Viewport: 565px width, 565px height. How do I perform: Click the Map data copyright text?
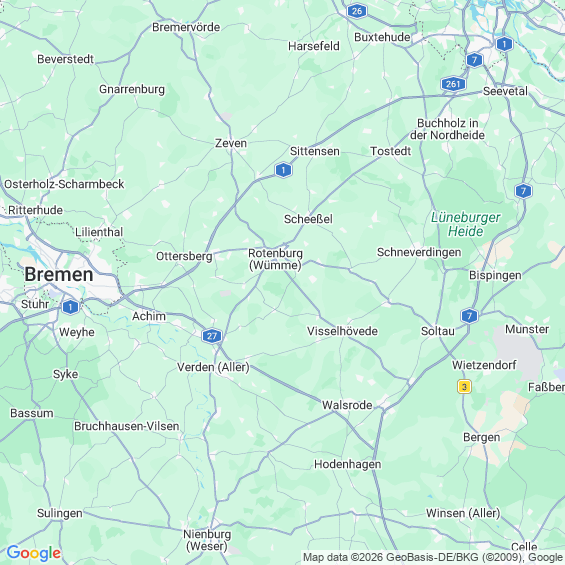433,557
